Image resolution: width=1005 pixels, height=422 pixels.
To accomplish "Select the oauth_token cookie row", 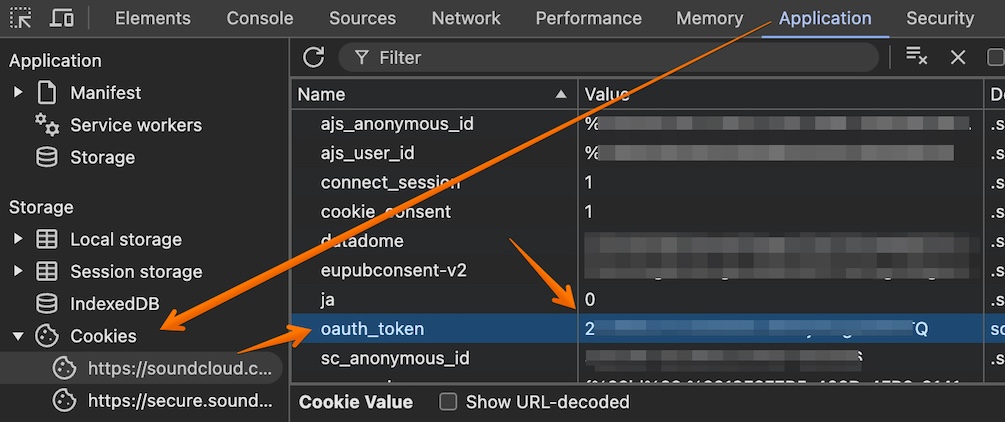I will click(372, 329).
